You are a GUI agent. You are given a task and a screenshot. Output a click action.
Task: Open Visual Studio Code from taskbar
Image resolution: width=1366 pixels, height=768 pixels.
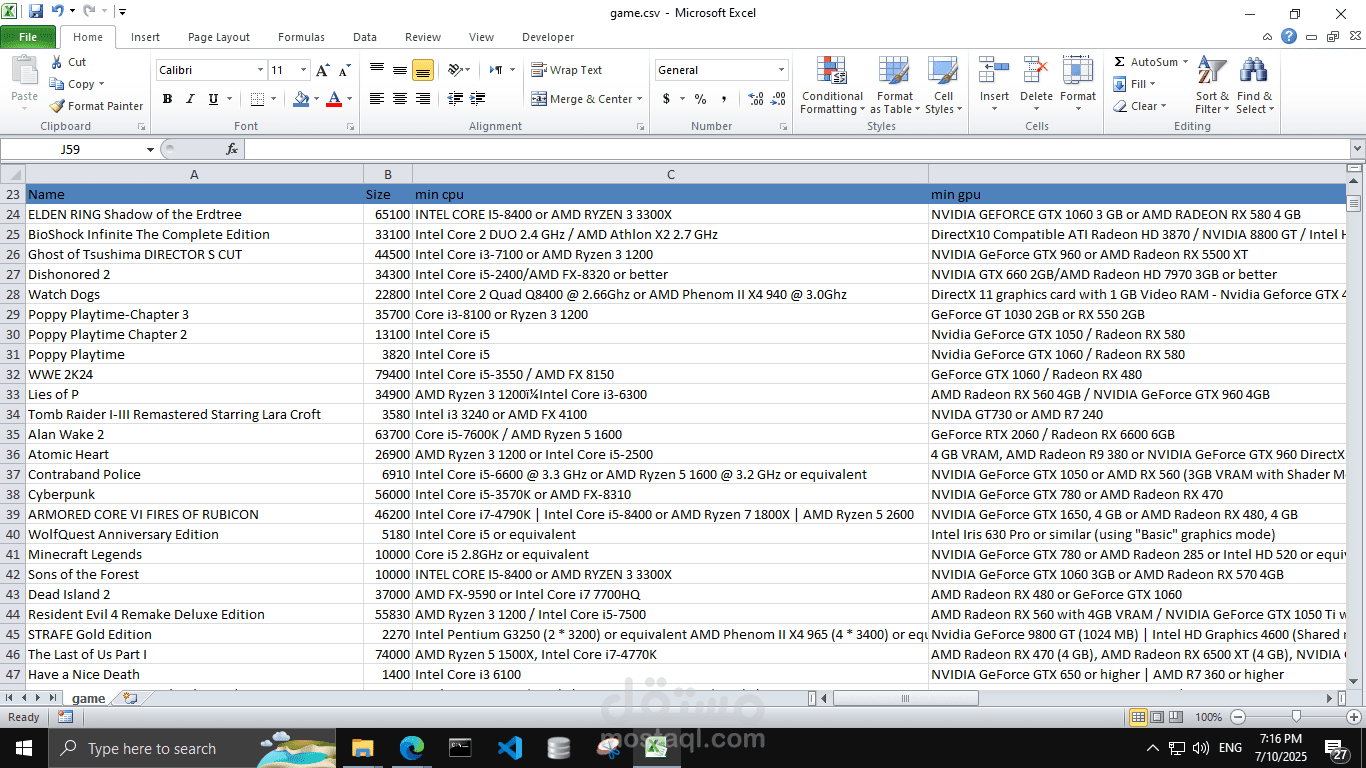pyautogui.click(x=510, y=747)
